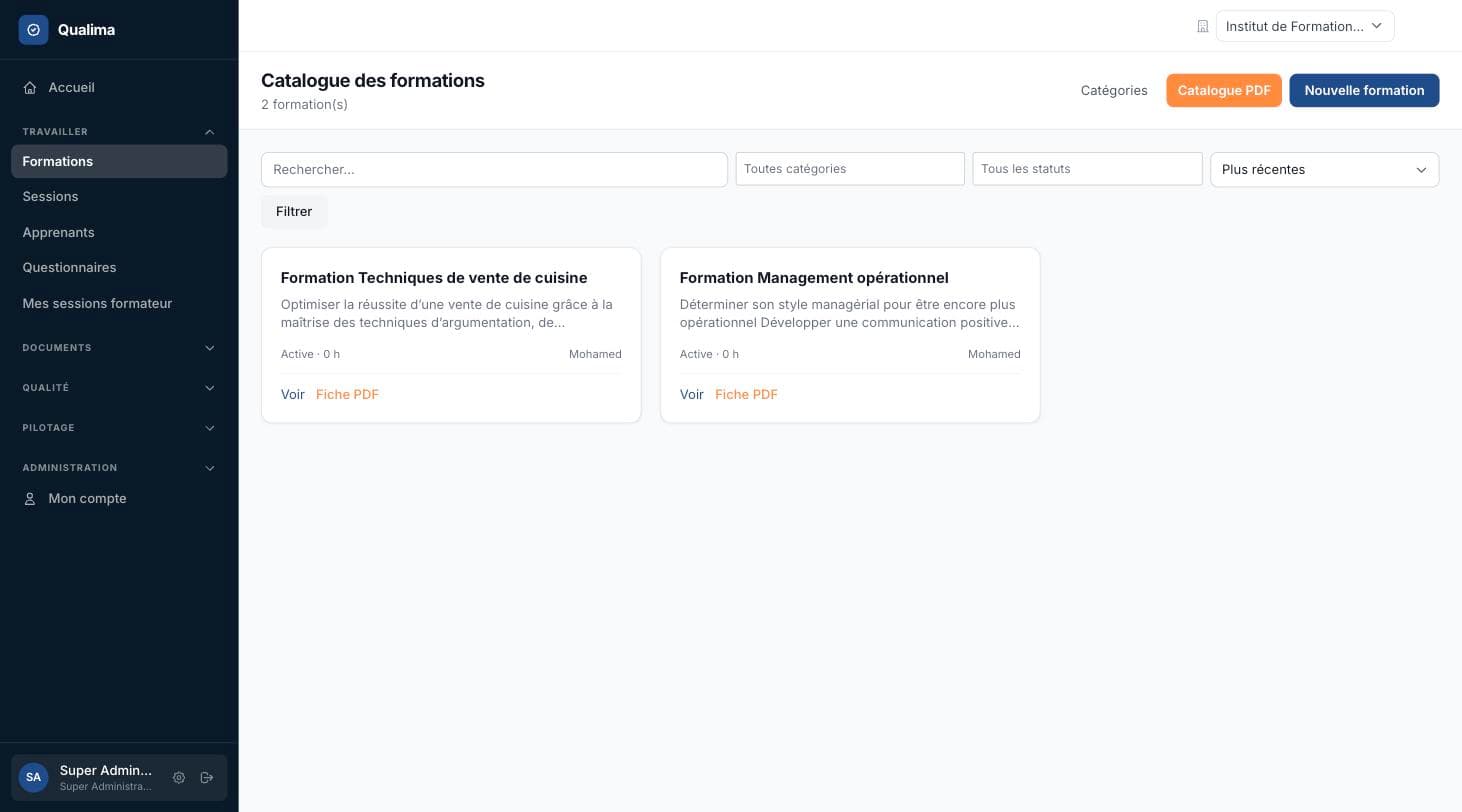Viewport: 1462px width, 812px height.
Task: Open the Toutes catégories filter
Action: pyautogui.click(x=850, y=169)
